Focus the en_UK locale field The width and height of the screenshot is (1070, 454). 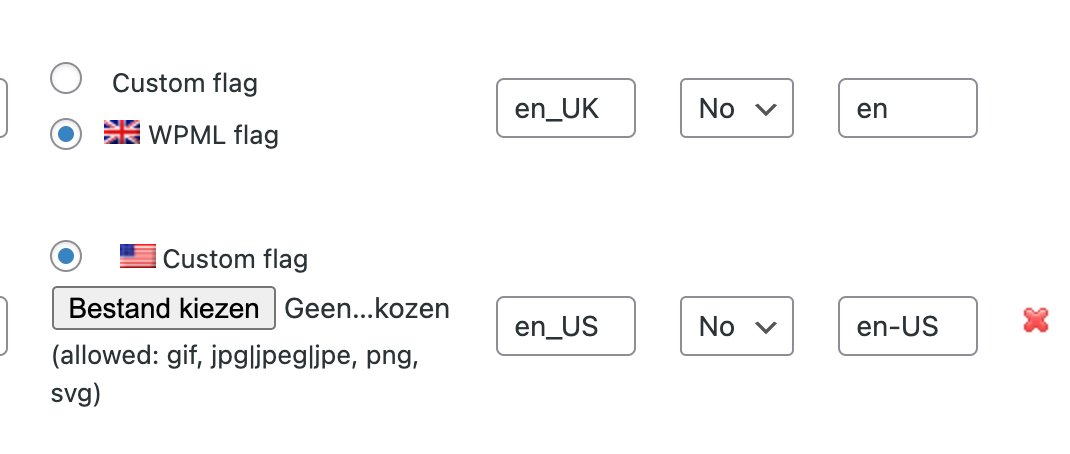(566, 108)
